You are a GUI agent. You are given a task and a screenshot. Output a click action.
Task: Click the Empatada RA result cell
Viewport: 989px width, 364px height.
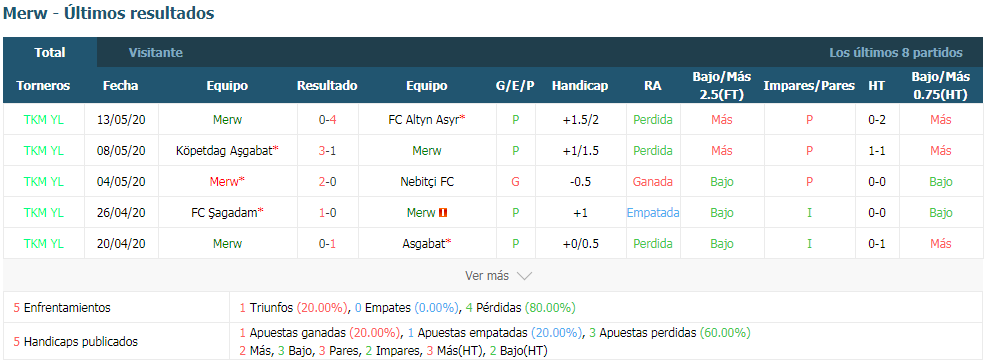click(x=653, y=213)
